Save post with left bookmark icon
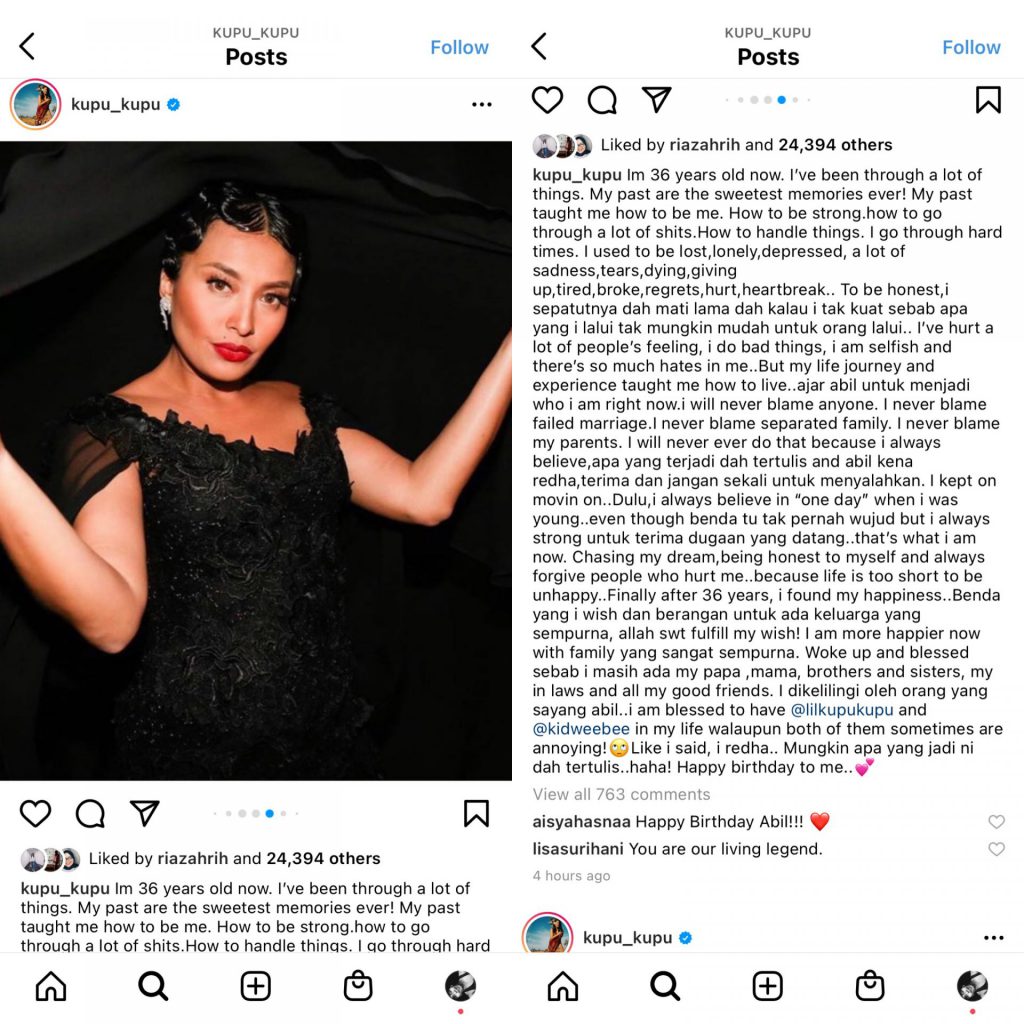This screenshot has height=1024, width=1024. [476, 813]
